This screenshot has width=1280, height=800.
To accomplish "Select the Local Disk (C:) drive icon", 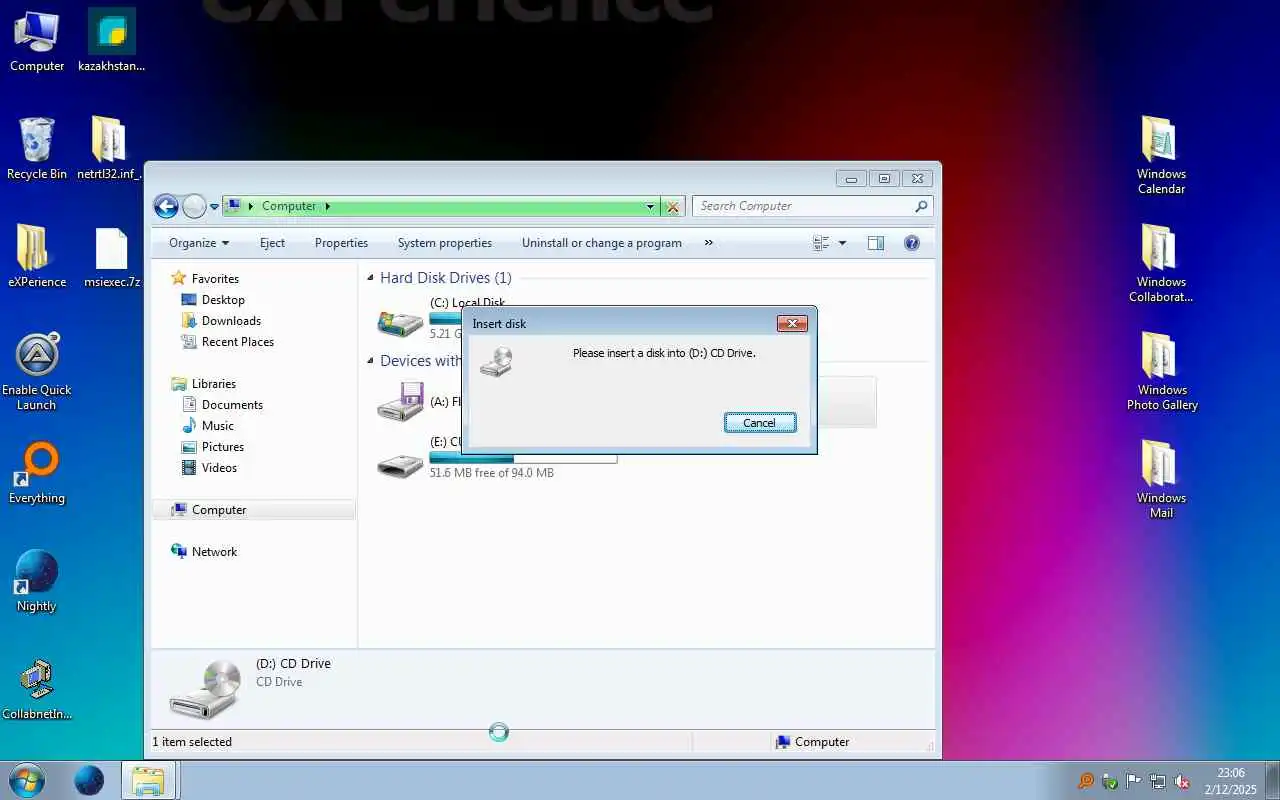I will coord(400,322).
